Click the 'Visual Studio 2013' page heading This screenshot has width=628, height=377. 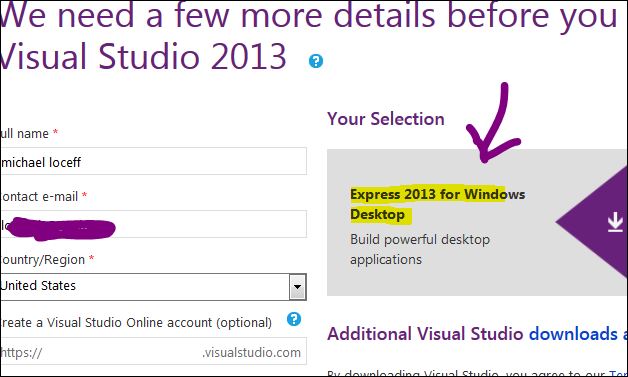pyautogui.click(x=143, y=56)
